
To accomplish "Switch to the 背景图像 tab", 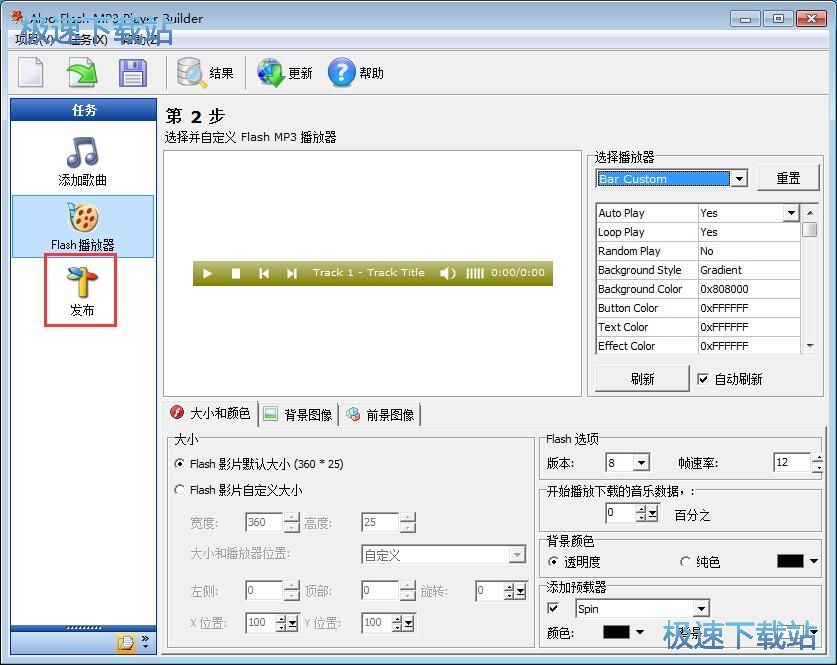I will [x=298, y=414].
